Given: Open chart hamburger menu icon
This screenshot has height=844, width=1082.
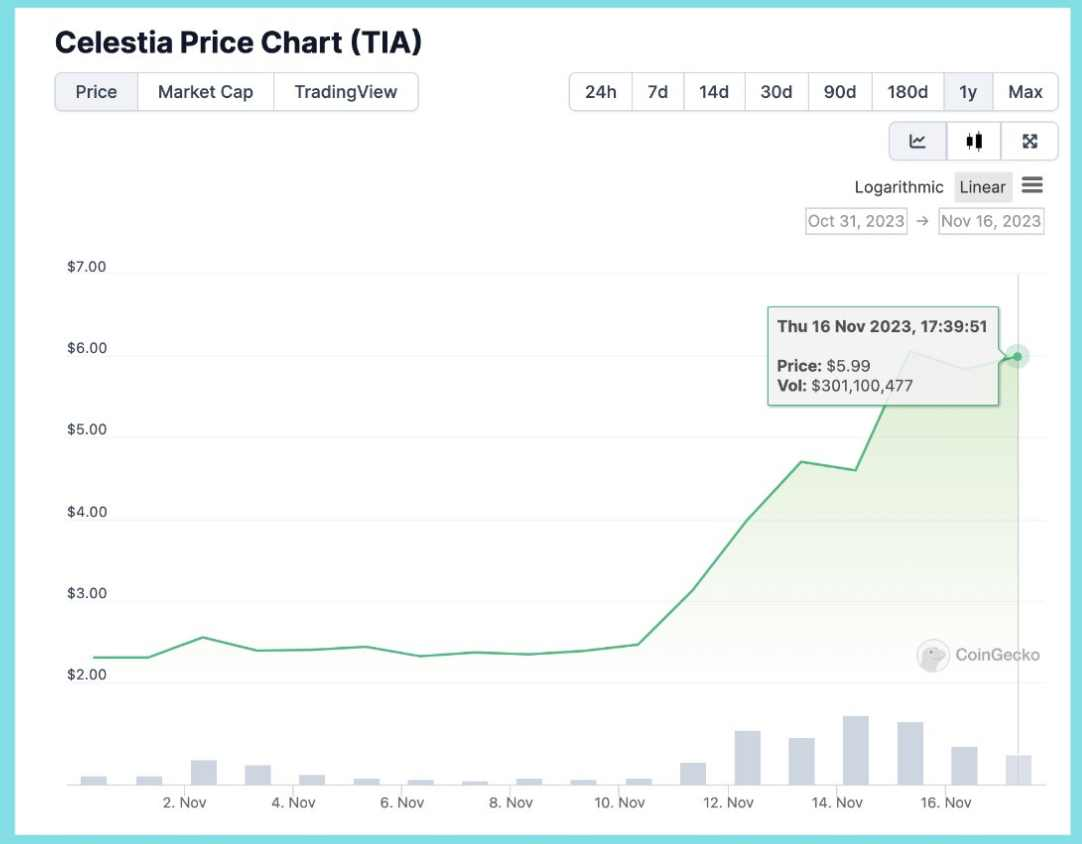Looking at the screenshot, I should coord(1032,186).
